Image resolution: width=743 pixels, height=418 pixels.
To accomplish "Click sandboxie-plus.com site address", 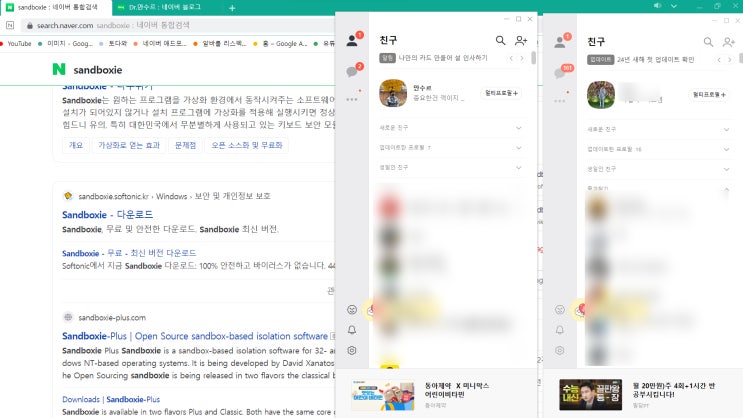I will (x=112, y=318).
